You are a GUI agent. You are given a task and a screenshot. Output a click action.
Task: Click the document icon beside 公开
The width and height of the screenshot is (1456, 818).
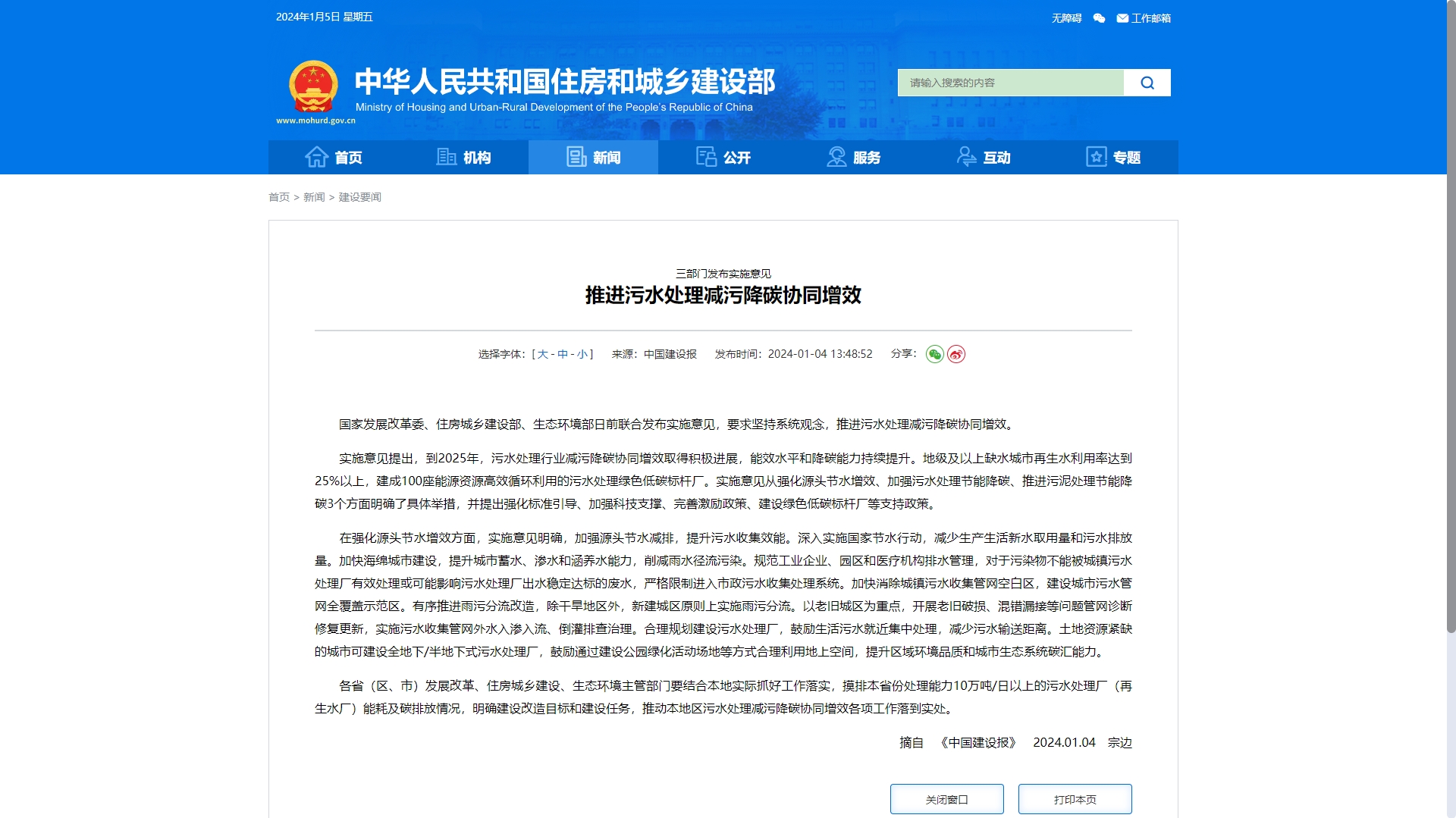pos(706,157)
